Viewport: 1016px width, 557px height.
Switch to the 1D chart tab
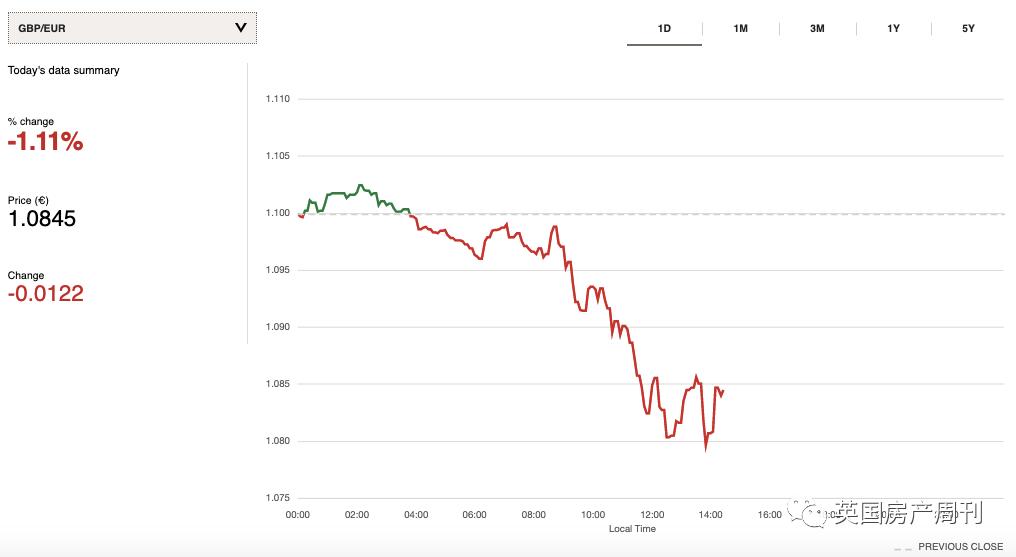pos(664,29)
